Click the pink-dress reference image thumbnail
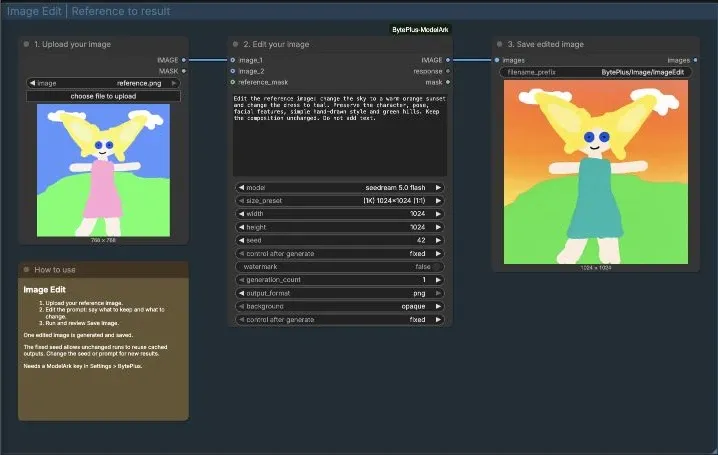 point(103,170)
